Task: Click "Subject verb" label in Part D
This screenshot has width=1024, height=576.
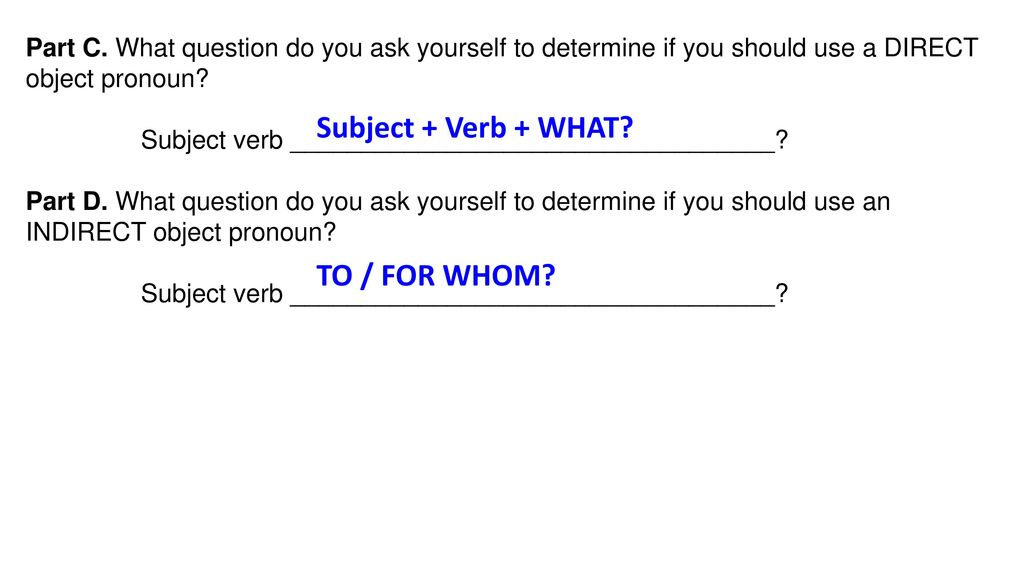Action: 212,294
